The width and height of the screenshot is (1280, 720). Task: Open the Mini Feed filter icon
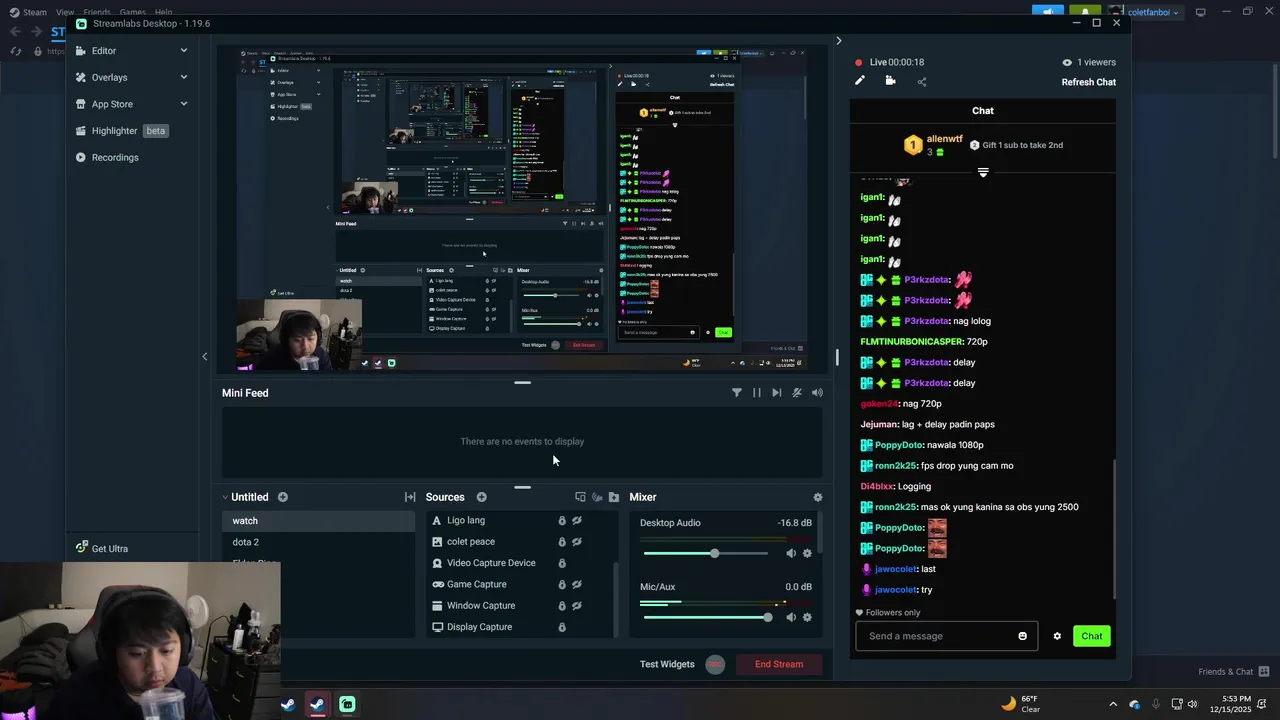[x=737, y=393]
